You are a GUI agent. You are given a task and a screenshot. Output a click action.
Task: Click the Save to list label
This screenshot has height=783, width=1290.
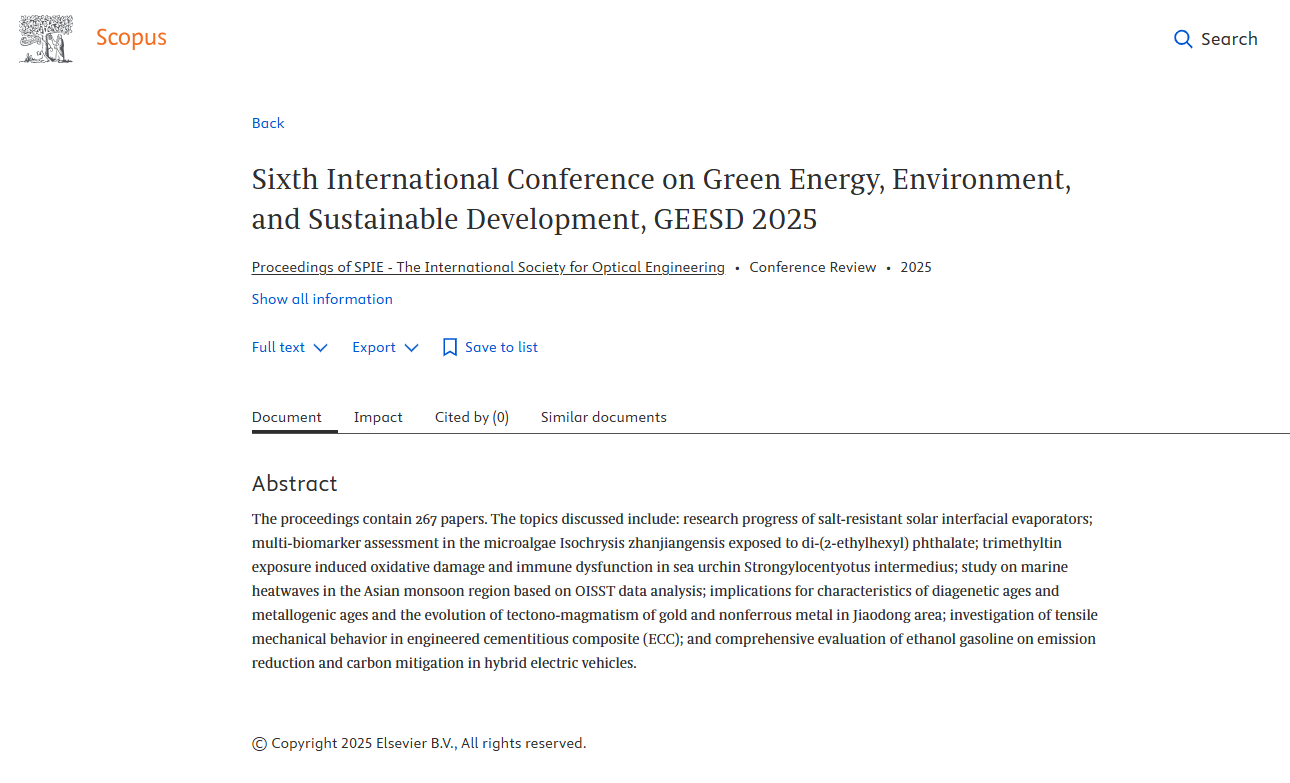tap(501, 347)
